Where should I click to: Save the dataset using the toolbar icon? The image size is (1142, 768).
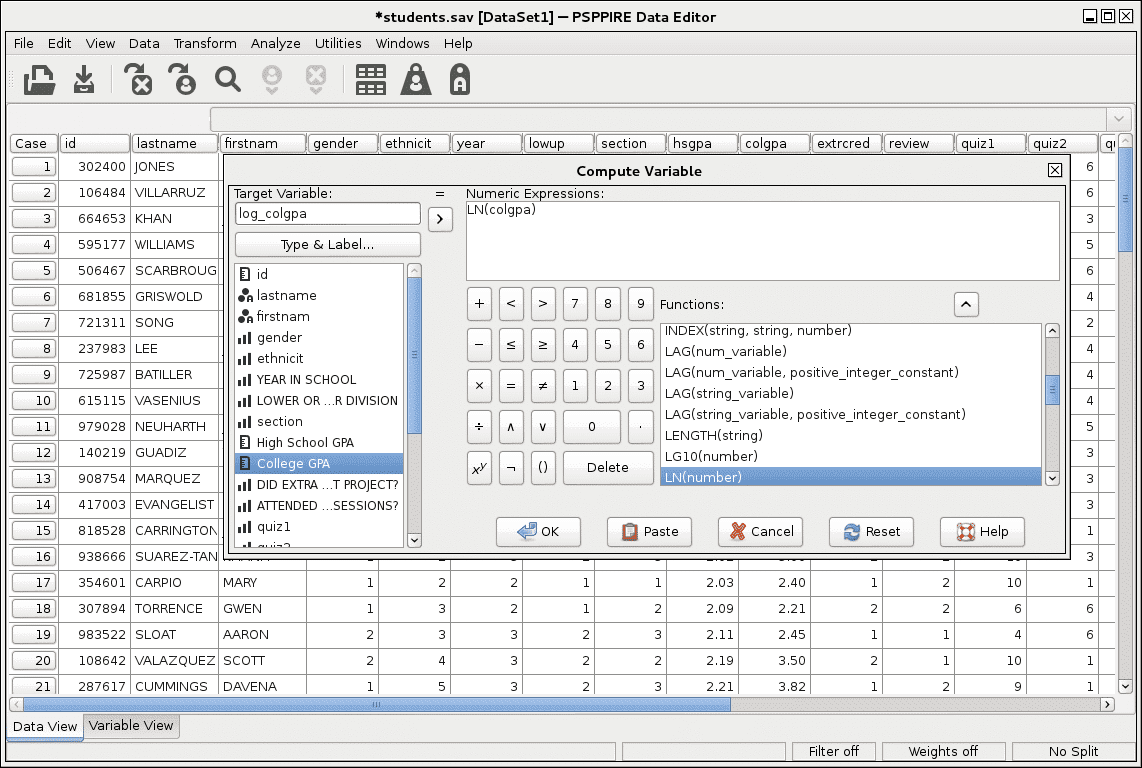(83, 80)
